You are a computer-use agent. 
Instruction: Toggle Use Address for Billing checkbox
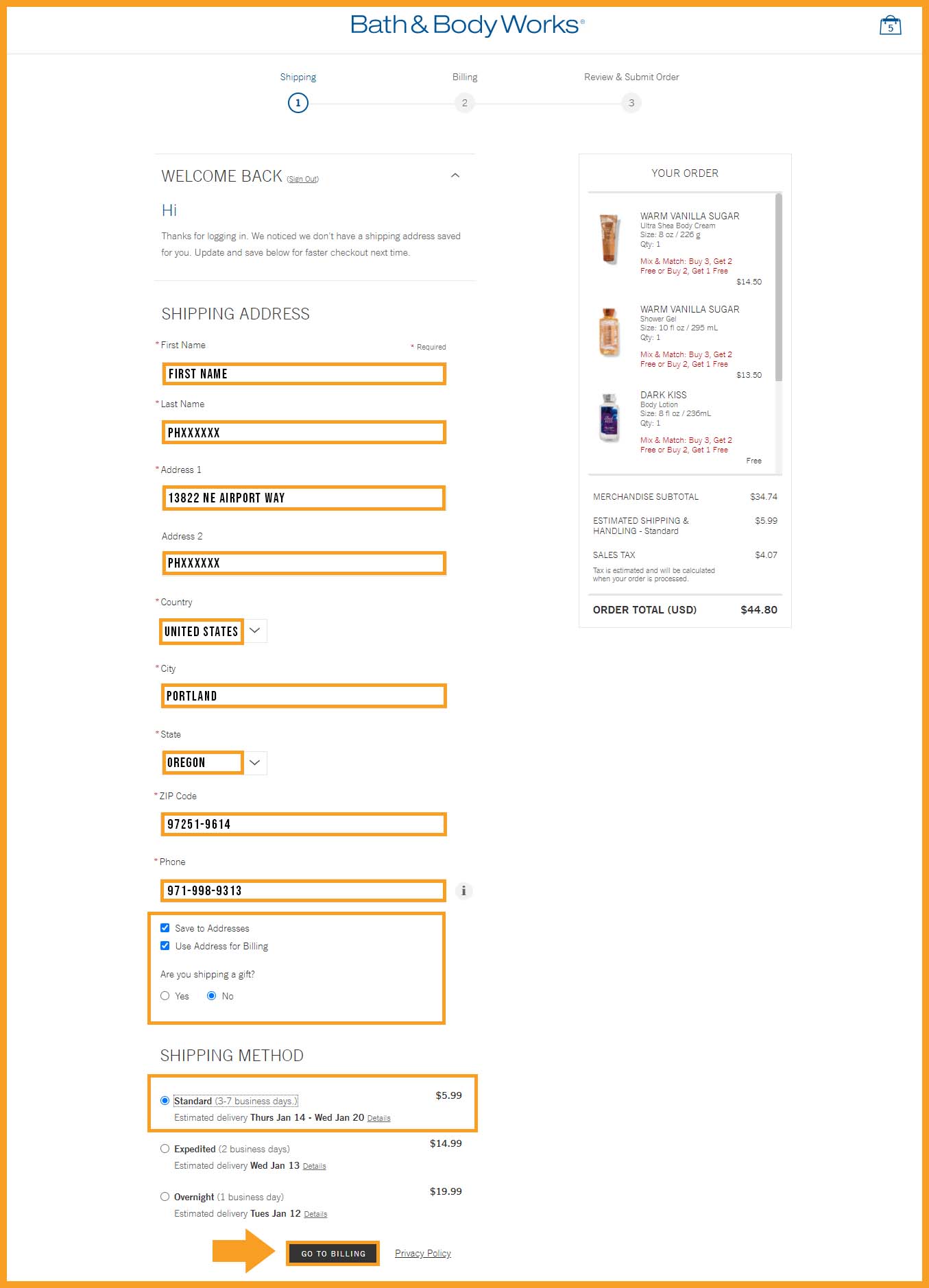[165, 946]
